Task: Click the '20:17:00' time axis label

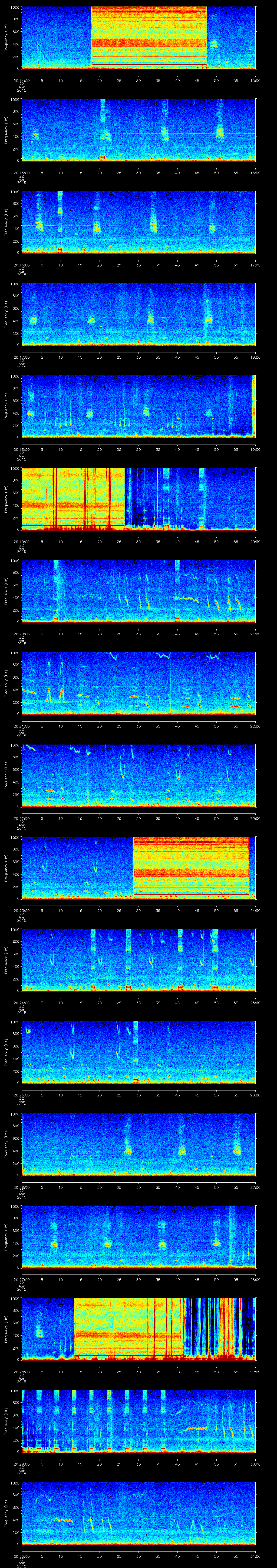Action: click(x=21, y=357)
